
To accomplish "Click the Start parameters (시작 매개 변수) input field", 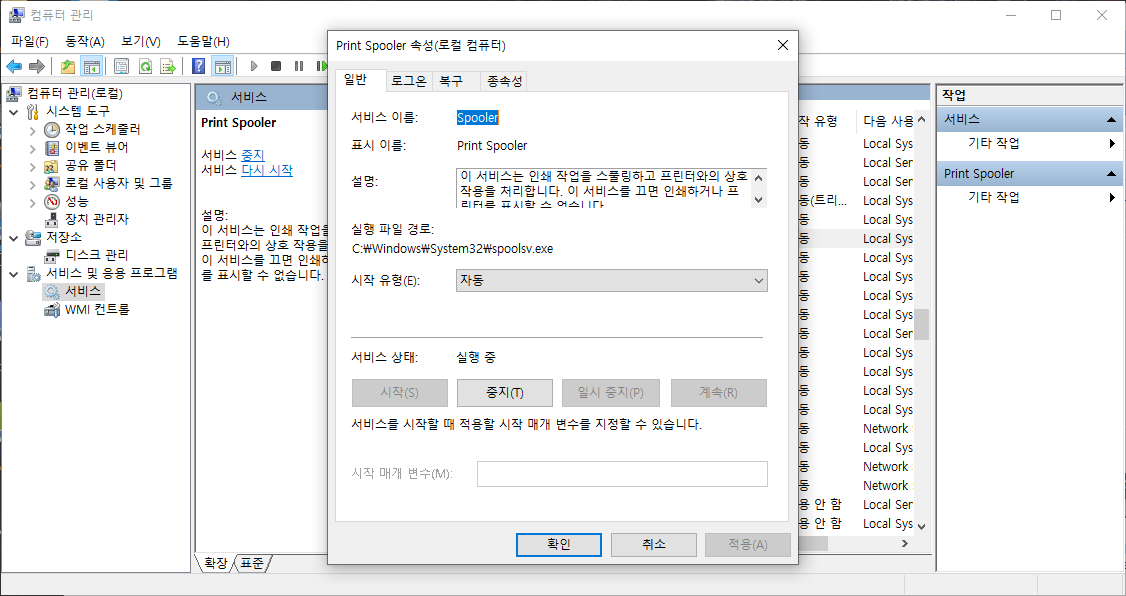I will pyautogui.click(x=623, y=474).
